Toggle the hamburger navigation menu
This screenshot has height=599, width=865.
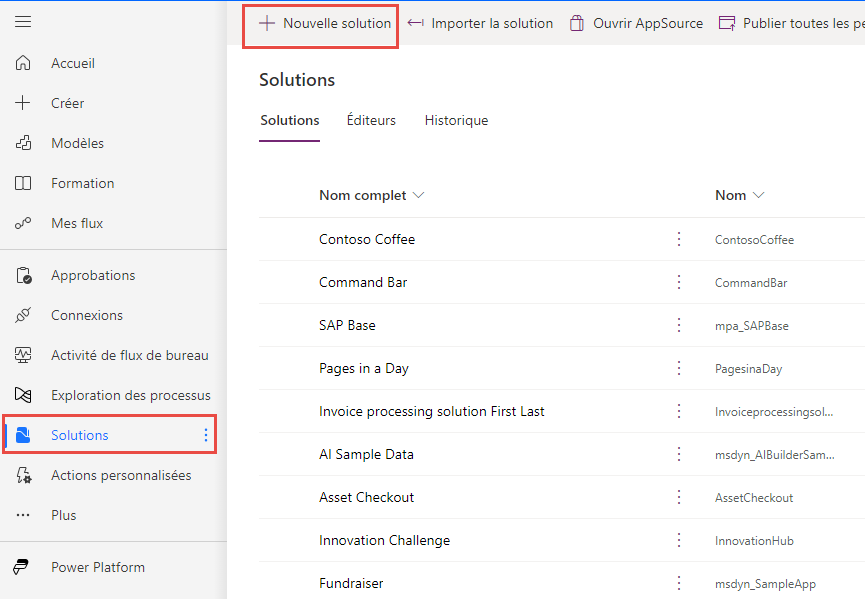pos(23,22)
